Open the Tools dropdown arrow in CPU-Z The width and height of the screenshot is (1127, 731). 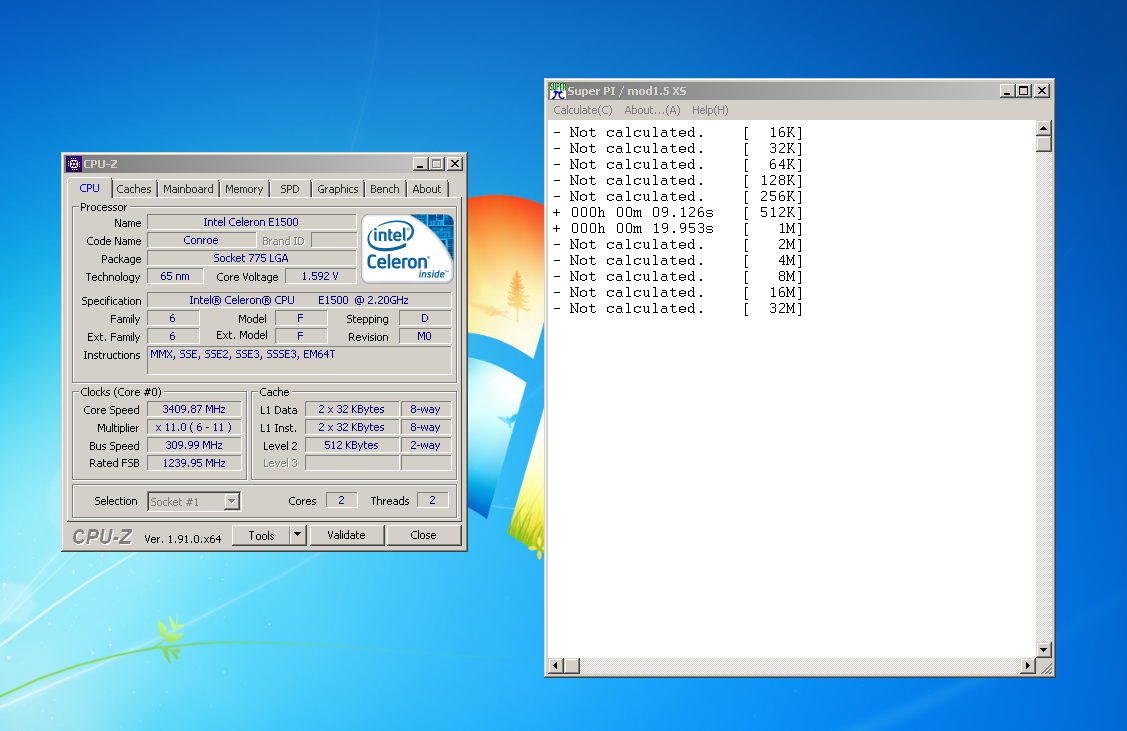[298, 535]
